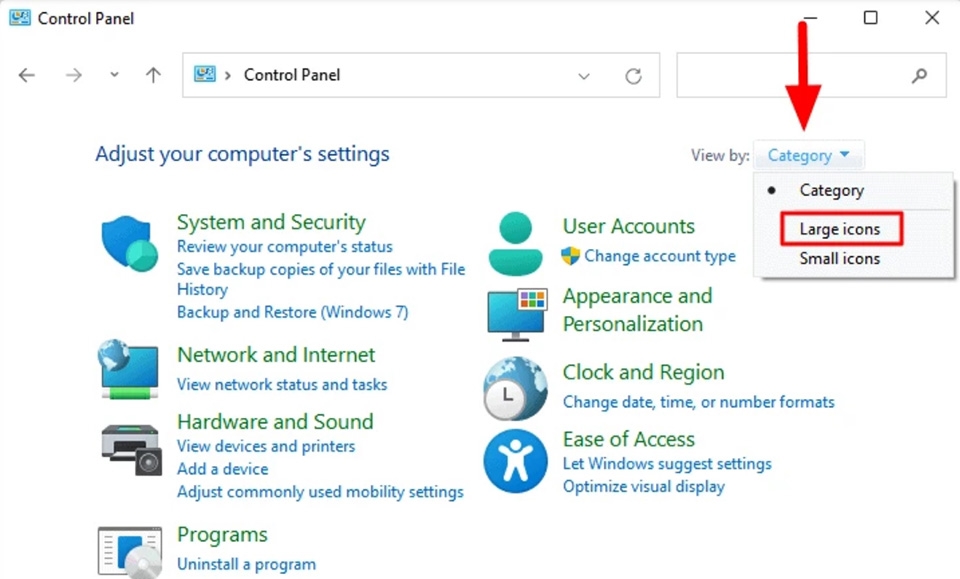The width and height of the screenshot is (960, 579).
Task: Click the search magnifier icon
Action: 919,76
